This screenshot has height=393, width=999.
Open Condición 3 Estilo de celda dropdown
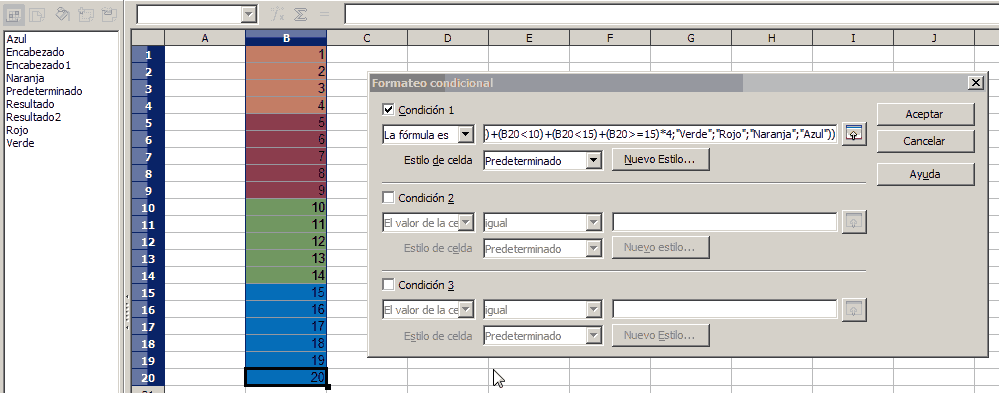click(593, 336)
